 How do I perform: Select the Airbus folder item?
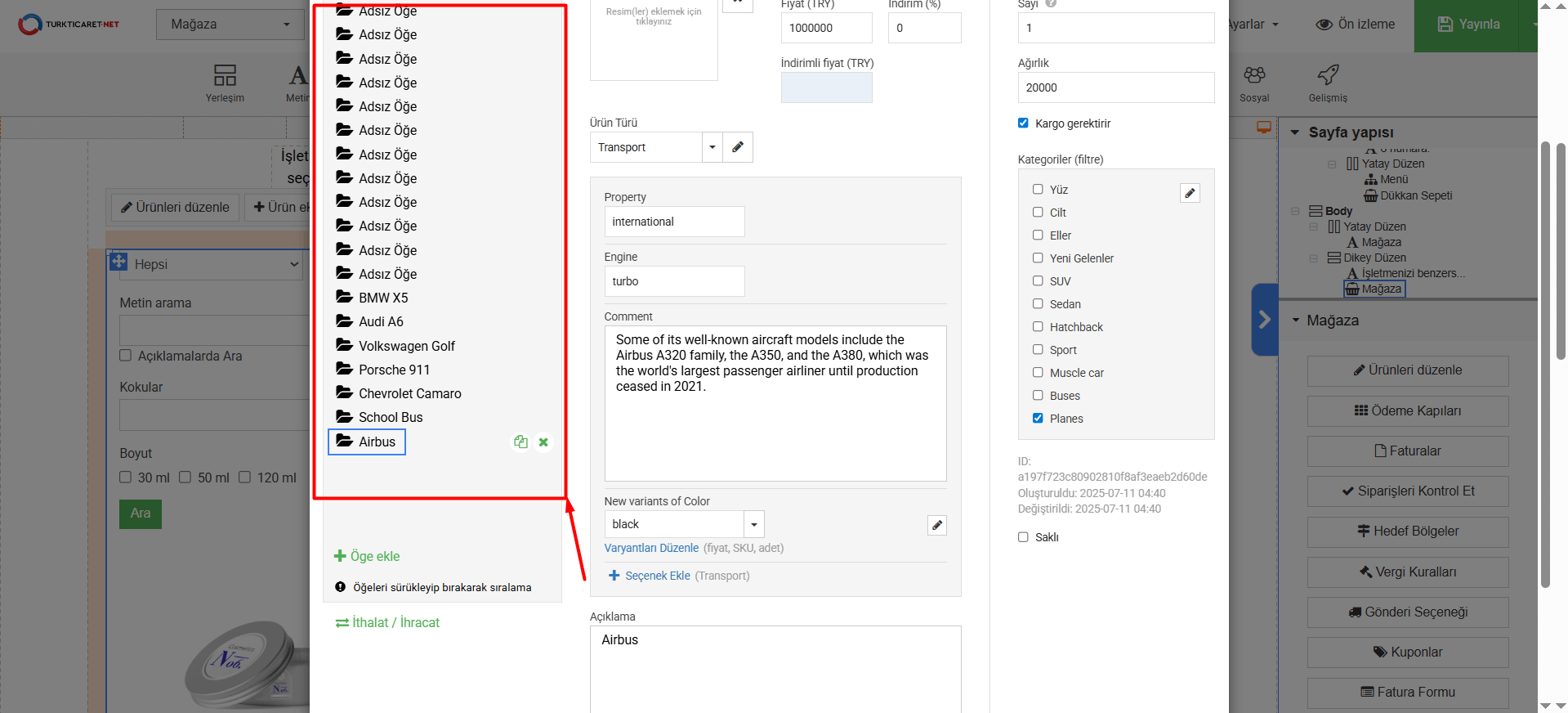click(x=367, y=442)
